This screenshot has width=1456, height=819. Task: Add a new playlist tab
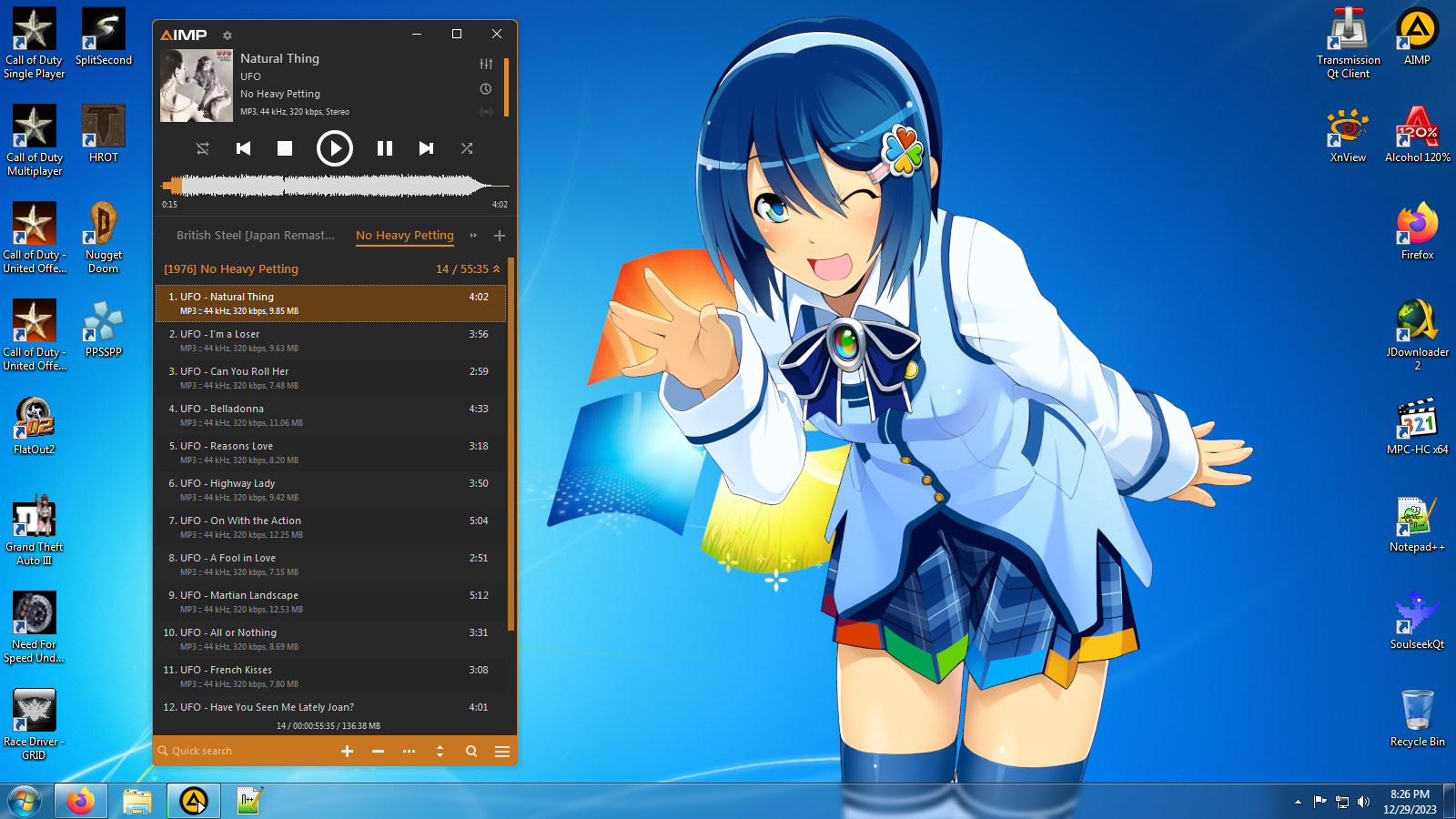click(500, 236)
